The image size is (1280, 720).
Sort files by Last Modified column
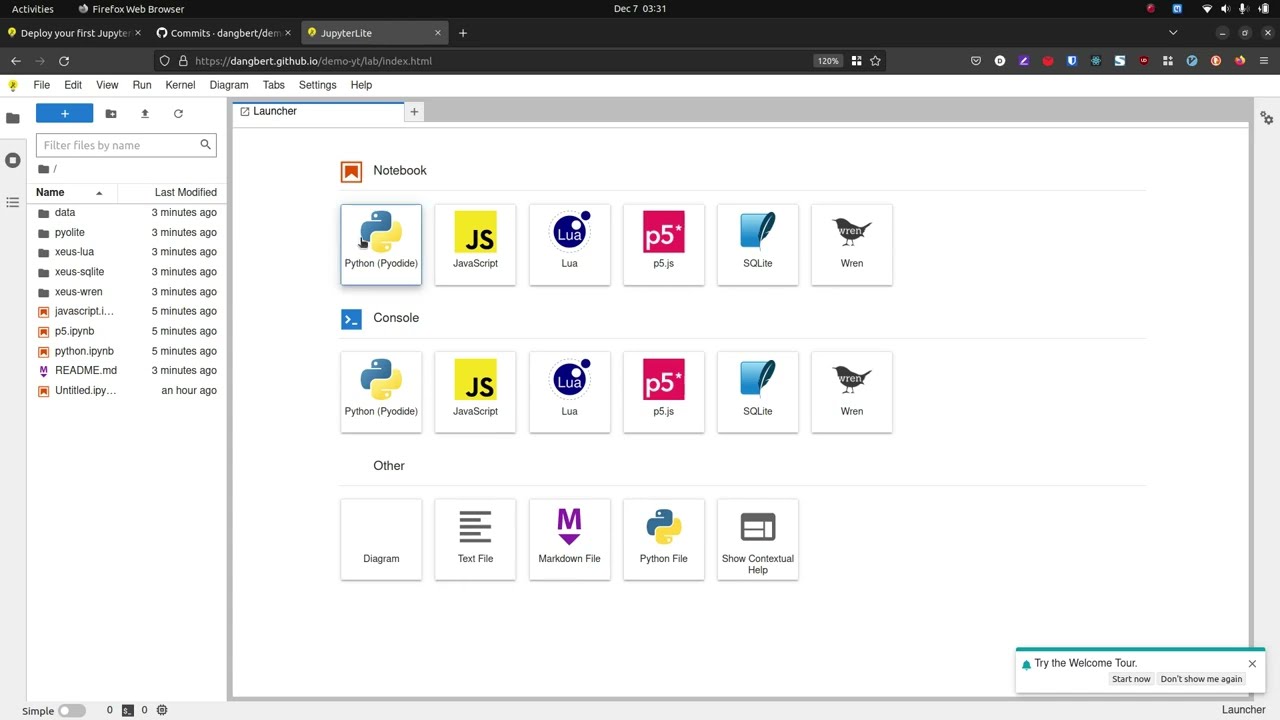[x=172, y=192]
